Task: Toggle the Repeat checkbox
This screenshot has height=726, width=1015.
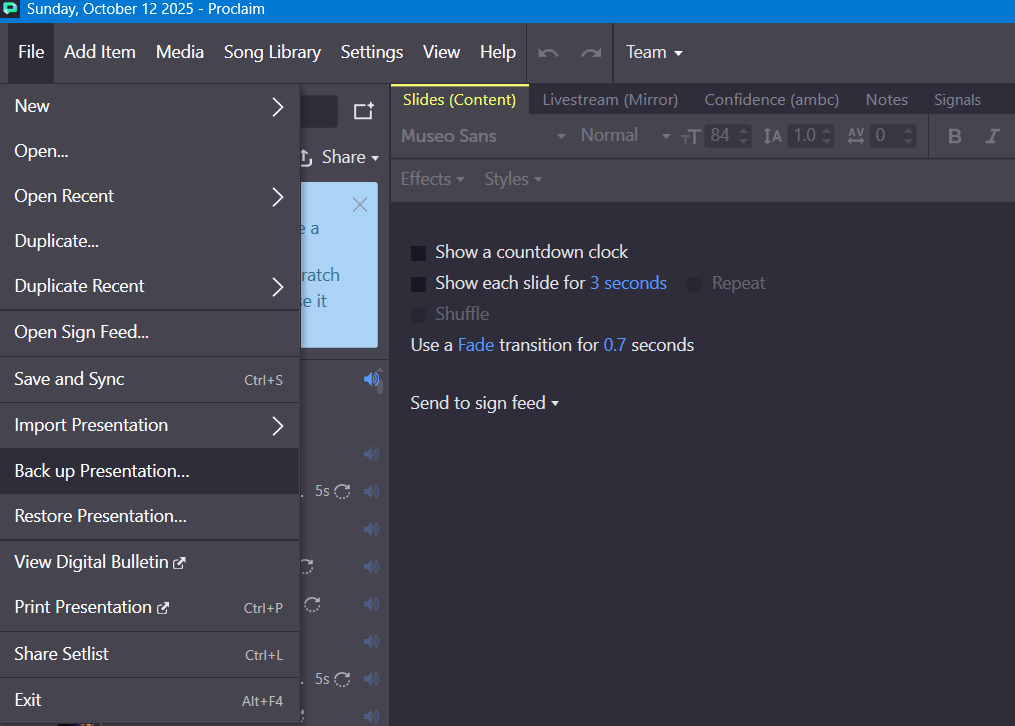Action: (695, 284)
